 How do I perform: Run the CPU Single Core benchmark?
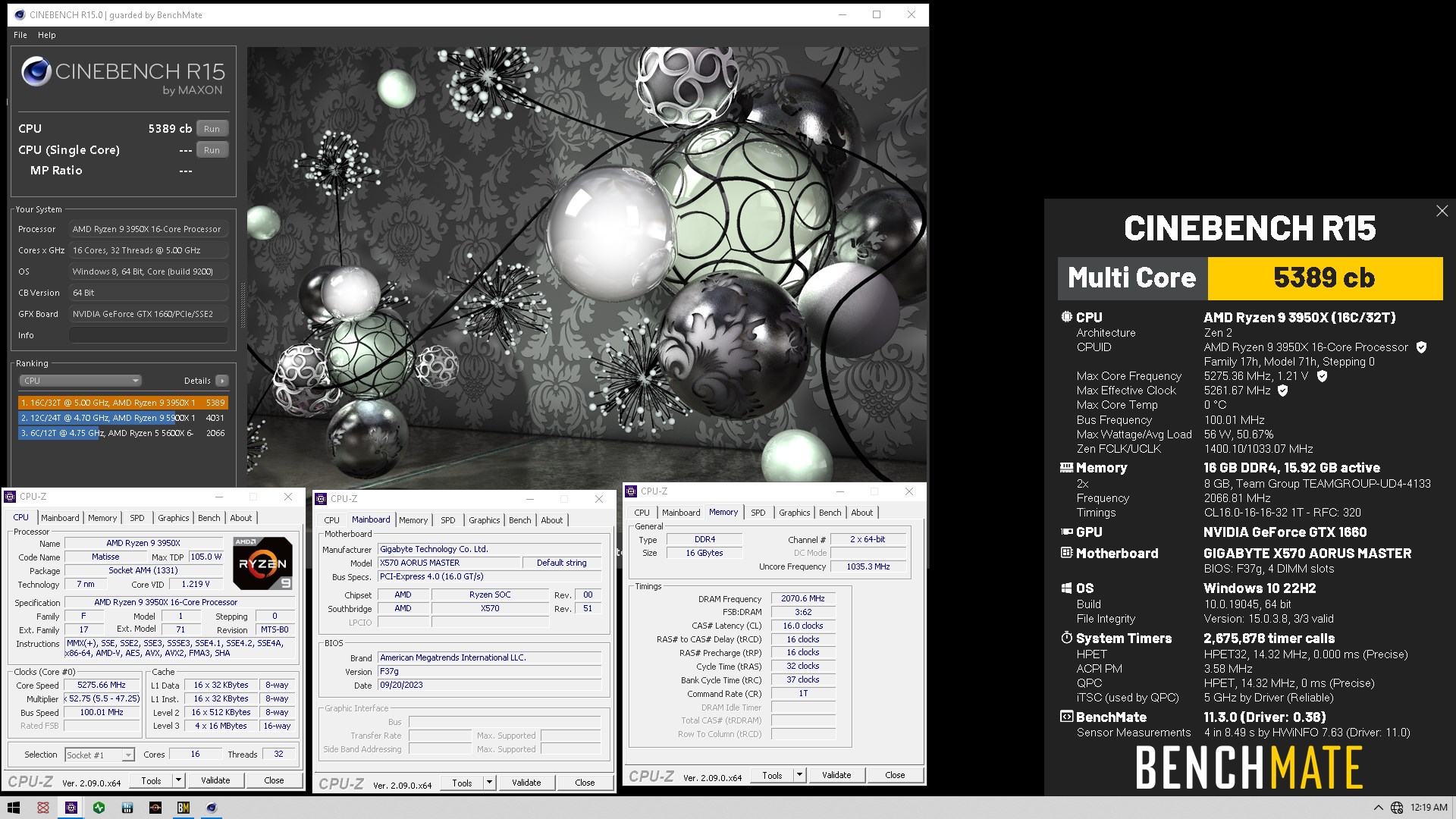[x=212, y=150]
